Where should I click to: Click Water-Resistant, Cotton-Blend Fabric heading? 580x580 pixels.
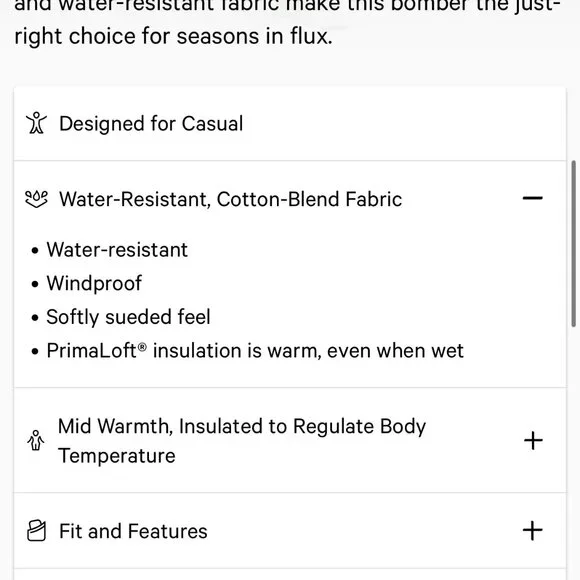[230, 199]
